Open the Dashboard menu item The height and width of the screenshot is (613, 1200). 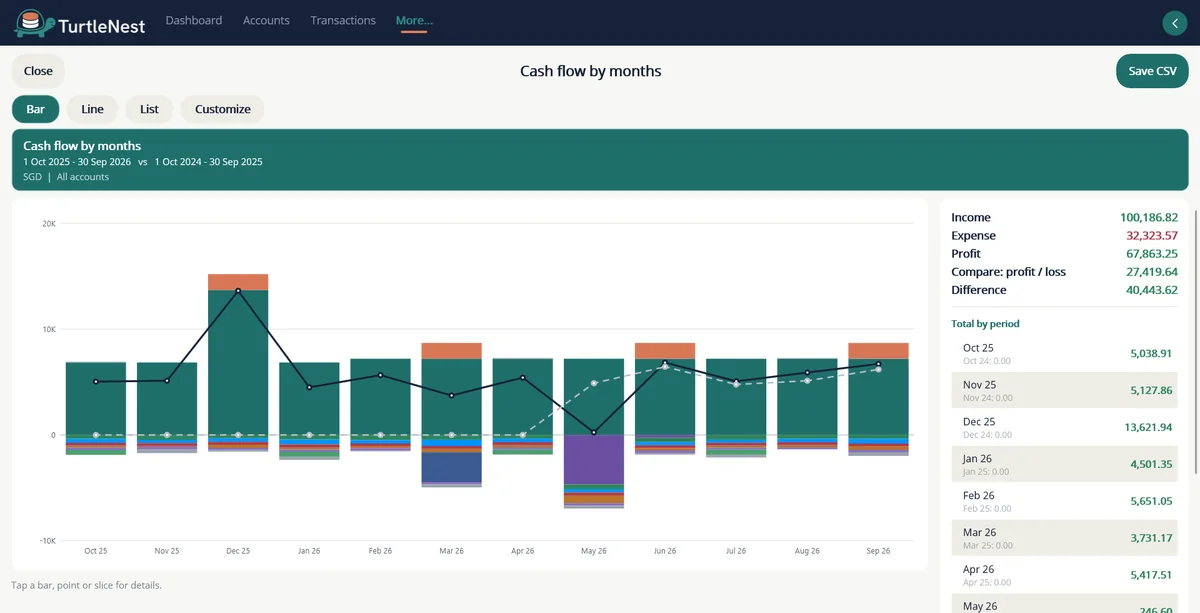click(x=194, y=20)
